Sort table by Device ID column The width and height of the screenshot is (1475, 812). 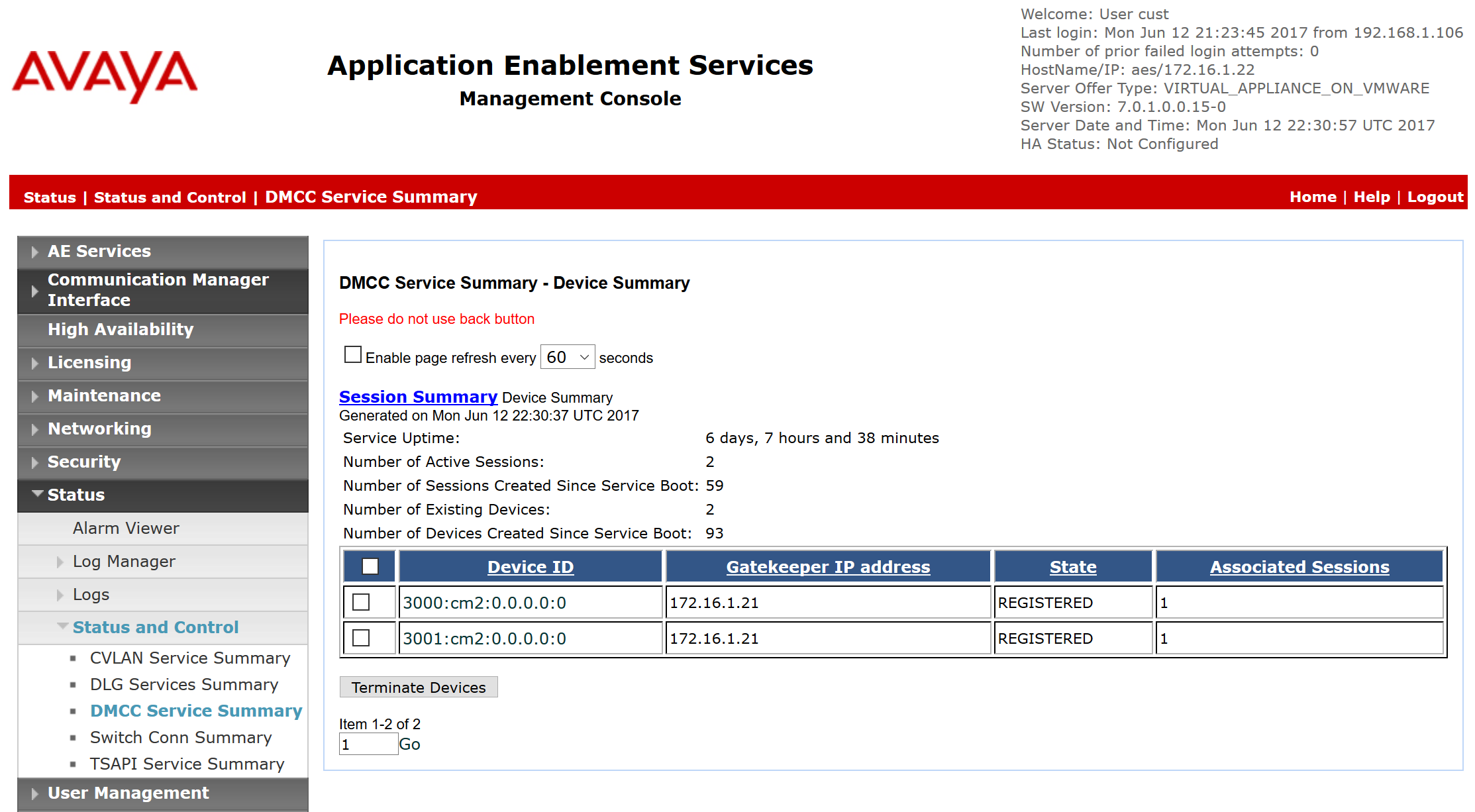coord(531,567)
